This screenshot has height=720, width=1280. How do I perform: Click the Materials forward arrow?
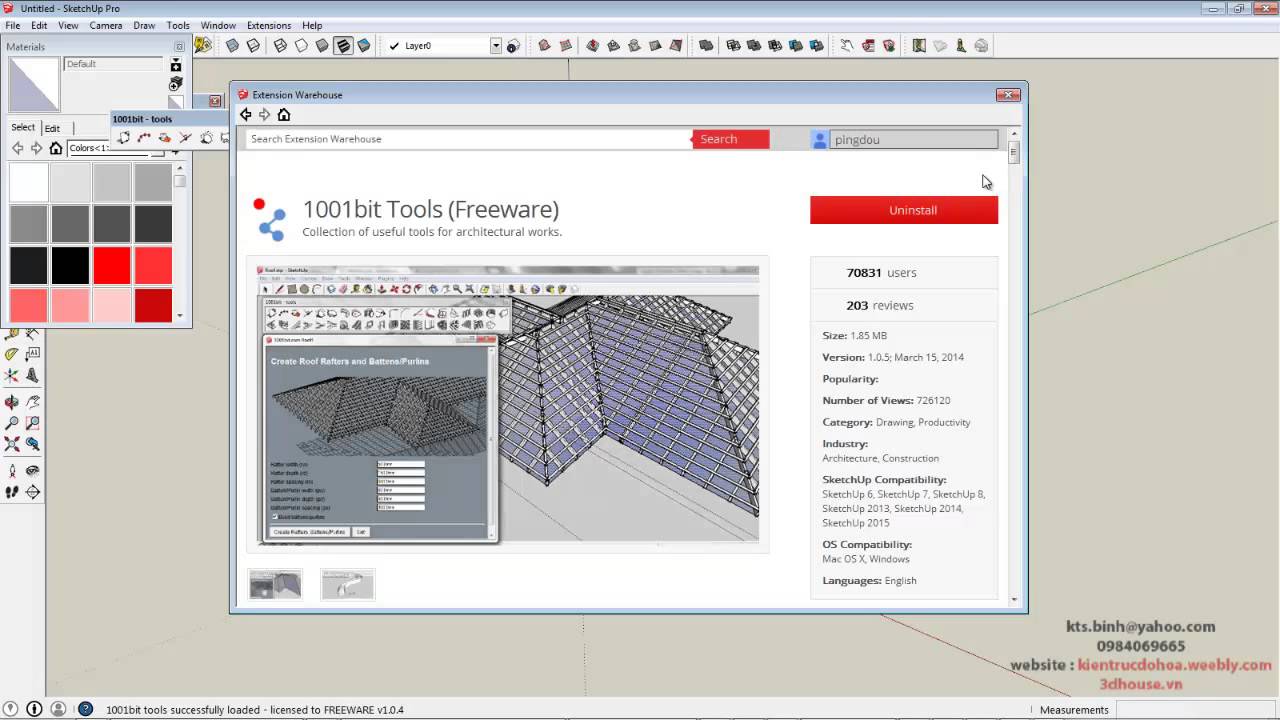36,148
